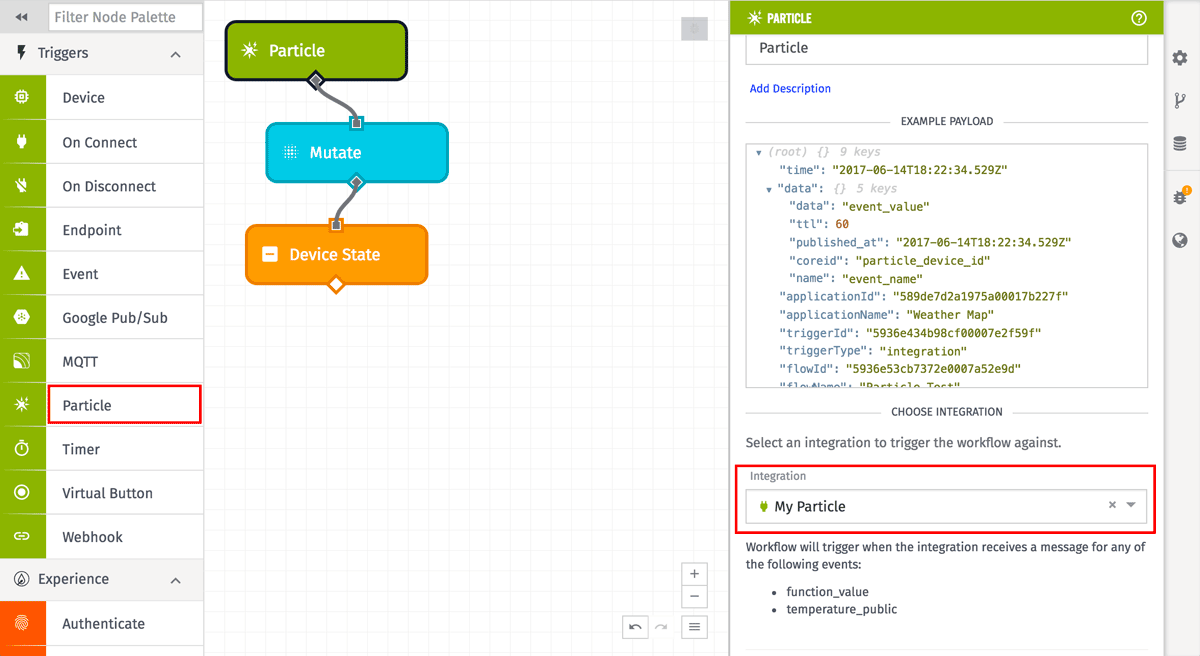Select the Particle node on canvas
1200x656 pixels.
316,50
